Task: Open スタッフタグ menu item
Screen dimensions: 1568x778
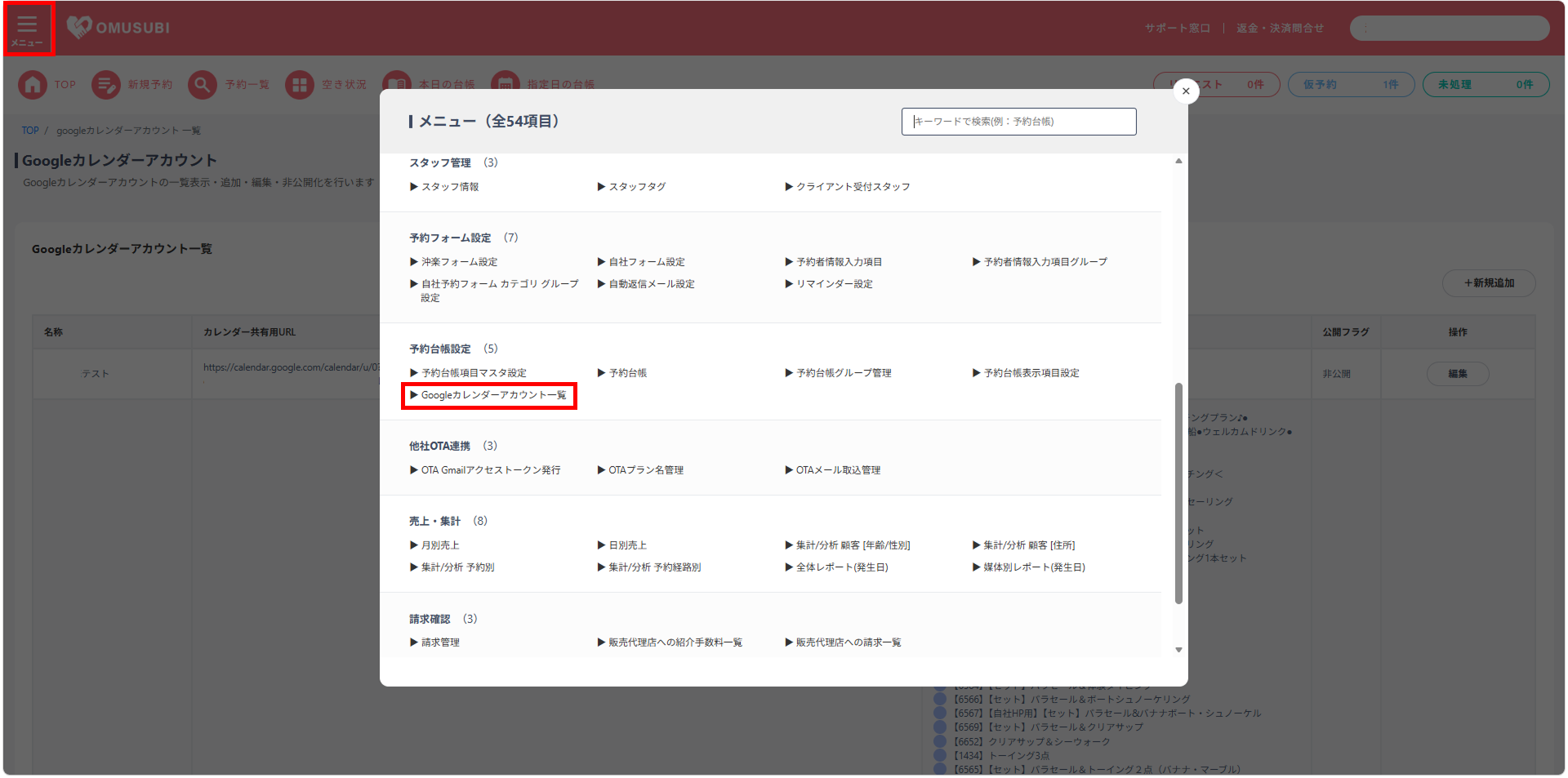Action: click(631, 187)
